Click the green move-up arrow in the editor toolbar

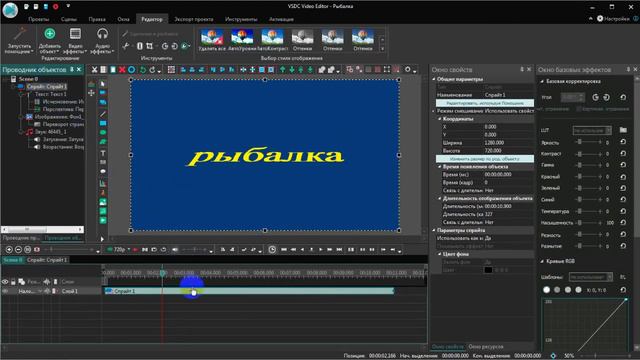tap(282, 70)
